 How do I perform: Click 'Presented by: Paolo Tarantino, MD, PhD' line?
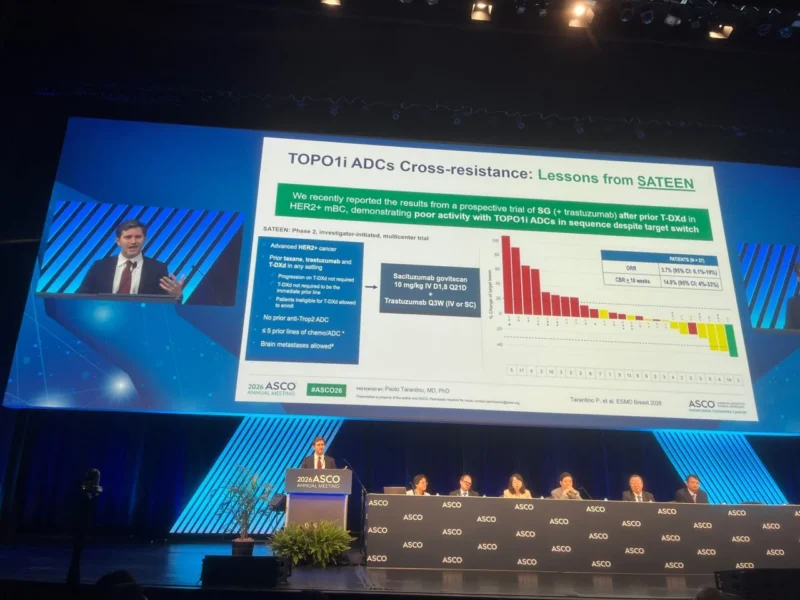(403, 390)
